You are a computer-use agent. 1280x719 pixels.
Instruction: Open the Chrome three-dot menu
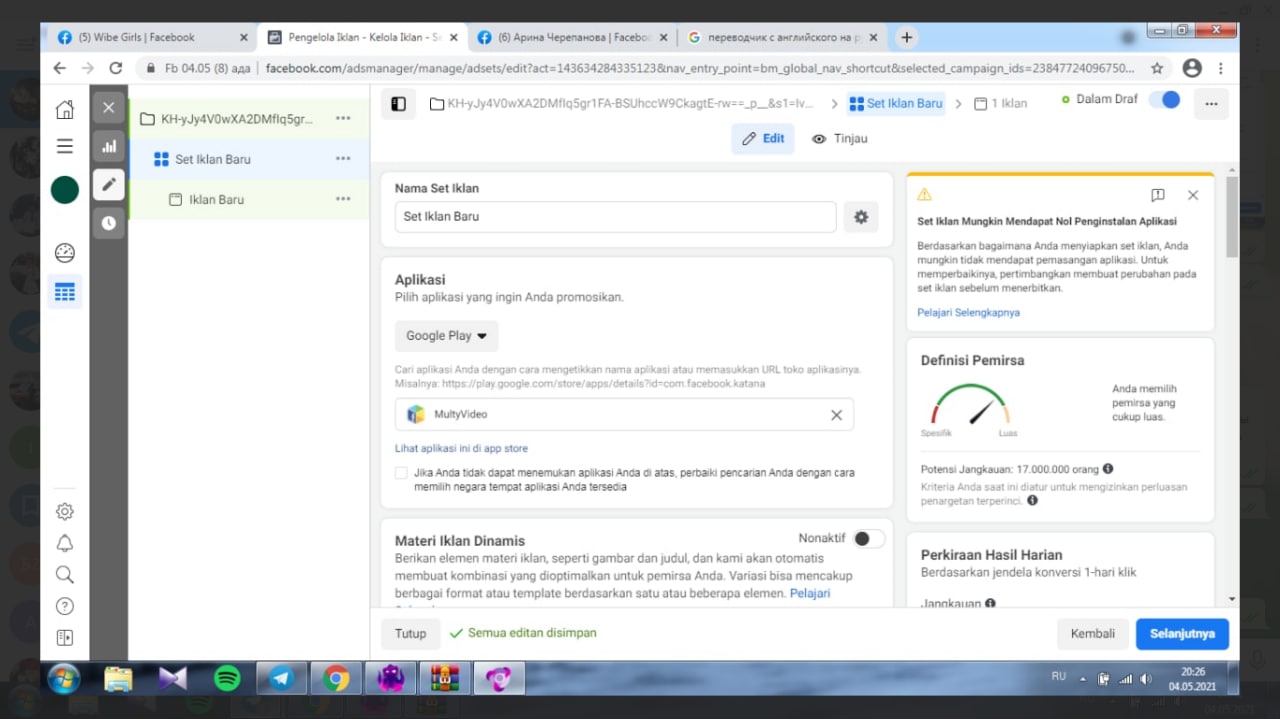click(1220, 68)
